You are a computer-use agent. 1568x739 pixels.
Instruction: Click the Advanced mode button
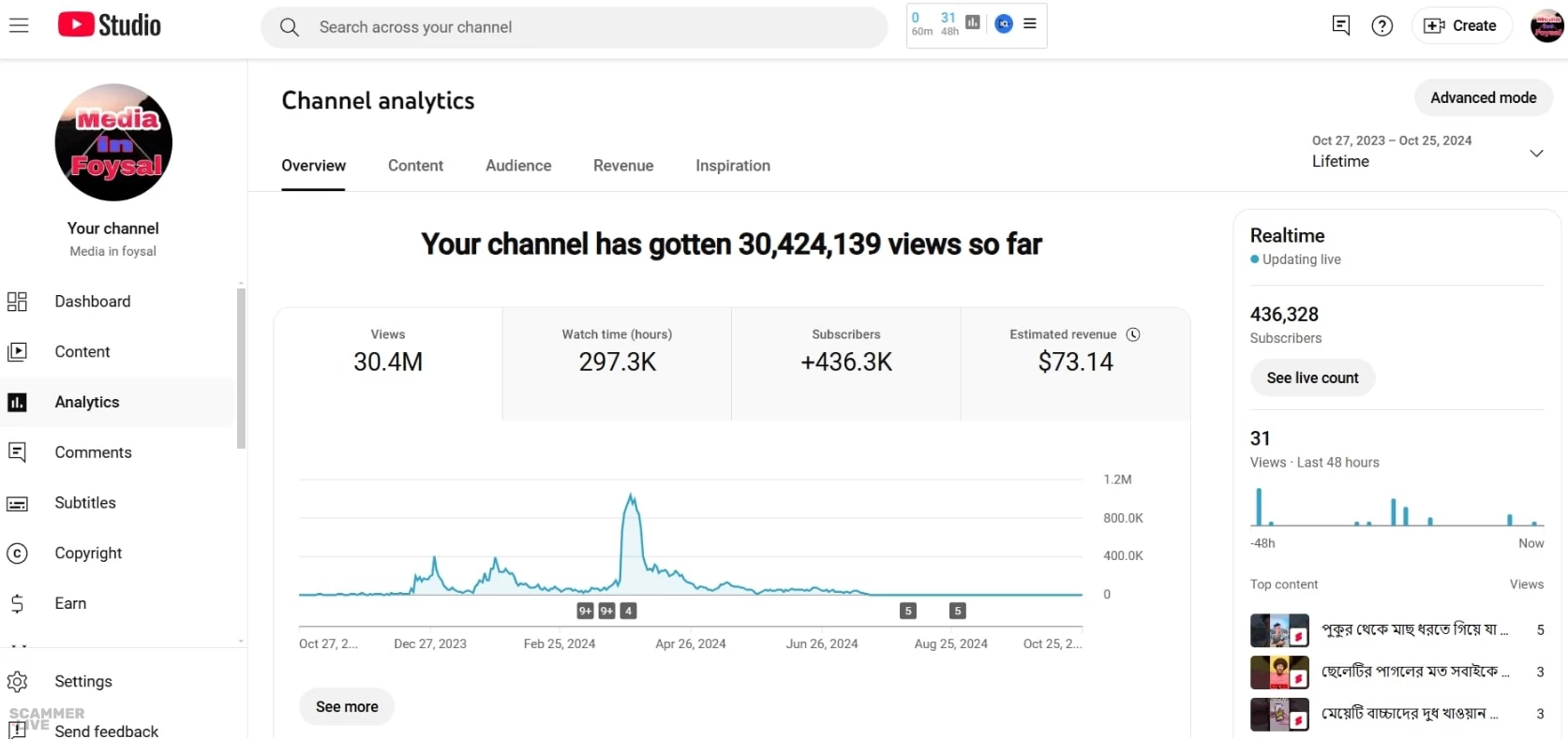click(1483, 97)
